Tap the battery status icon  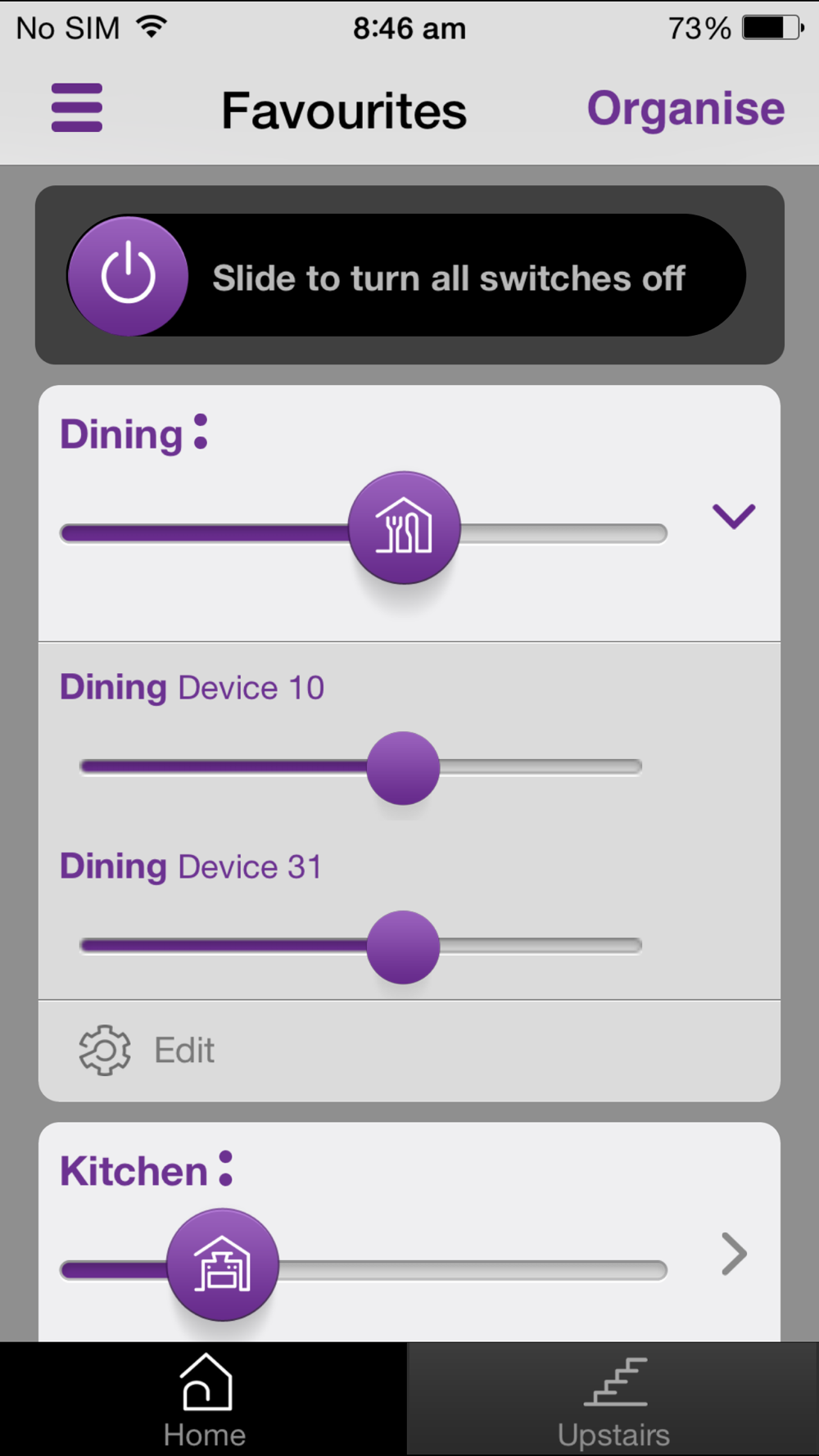[x=772, y=28]
